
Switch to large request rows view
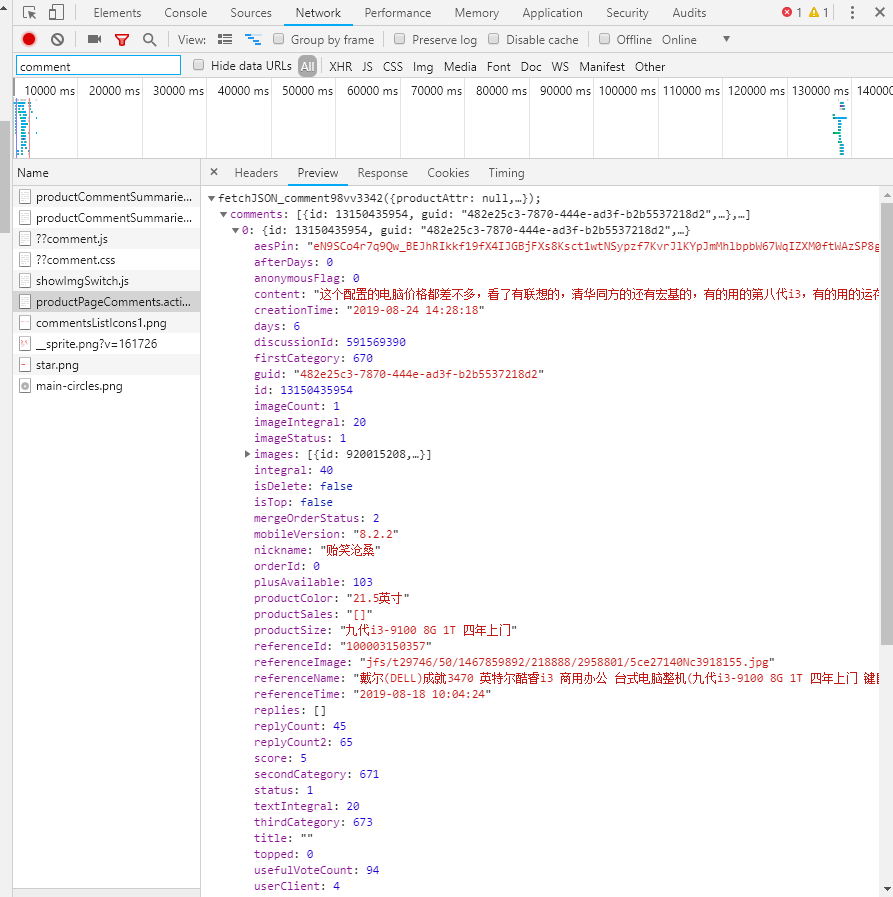tap(225, 39)
